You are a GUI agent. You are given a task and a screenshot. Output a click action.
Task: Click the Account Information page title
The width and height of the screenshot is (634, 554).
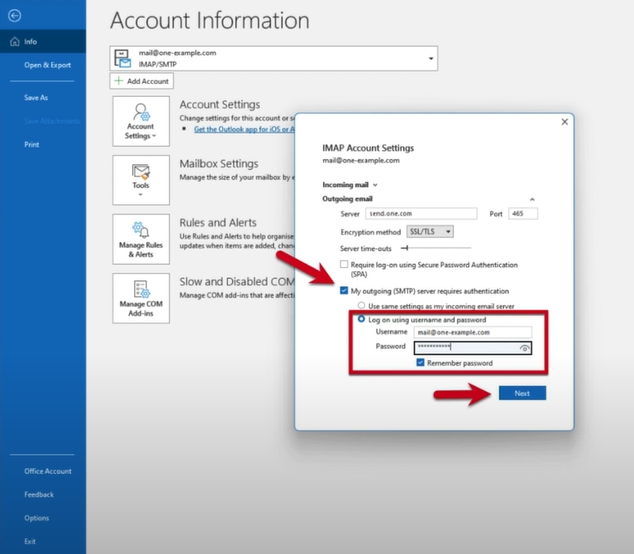point(210,20)
